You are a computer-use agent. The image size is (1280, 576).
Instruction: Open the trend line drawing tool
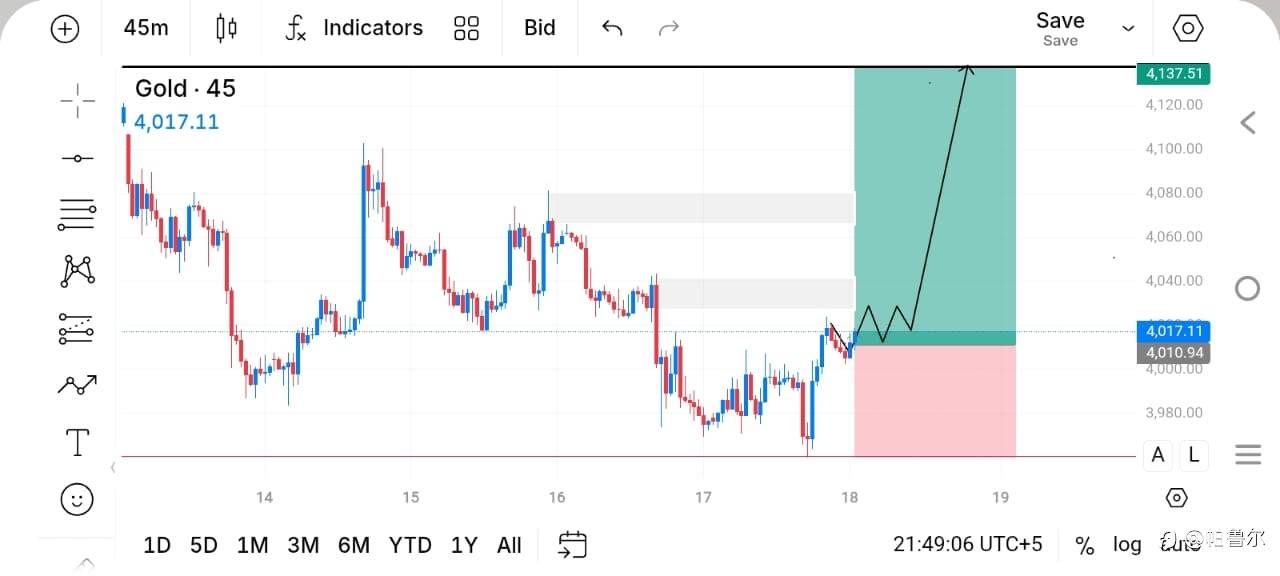(77, 158)
